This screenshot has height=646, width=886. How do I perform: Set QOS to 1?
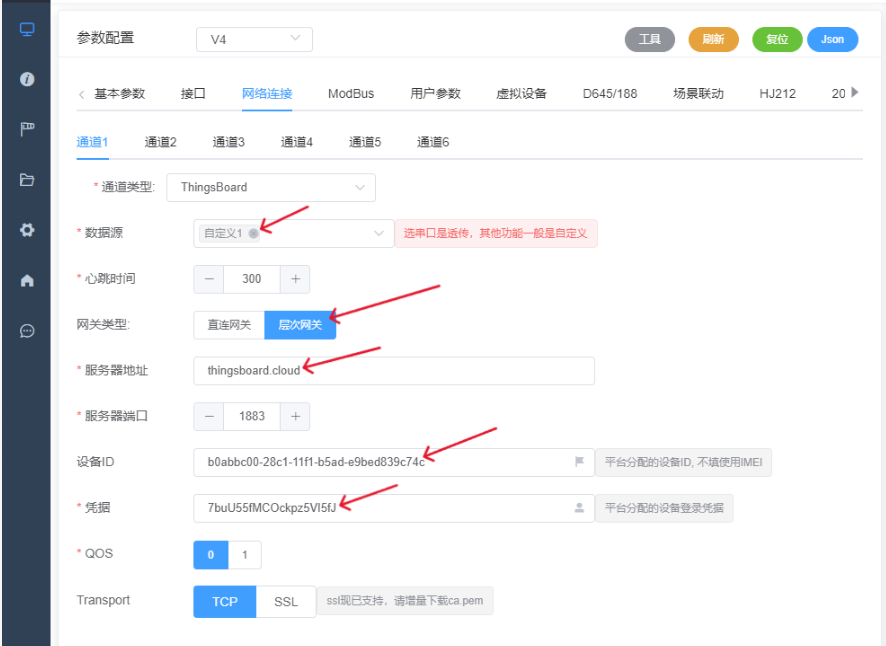point(245,554)
